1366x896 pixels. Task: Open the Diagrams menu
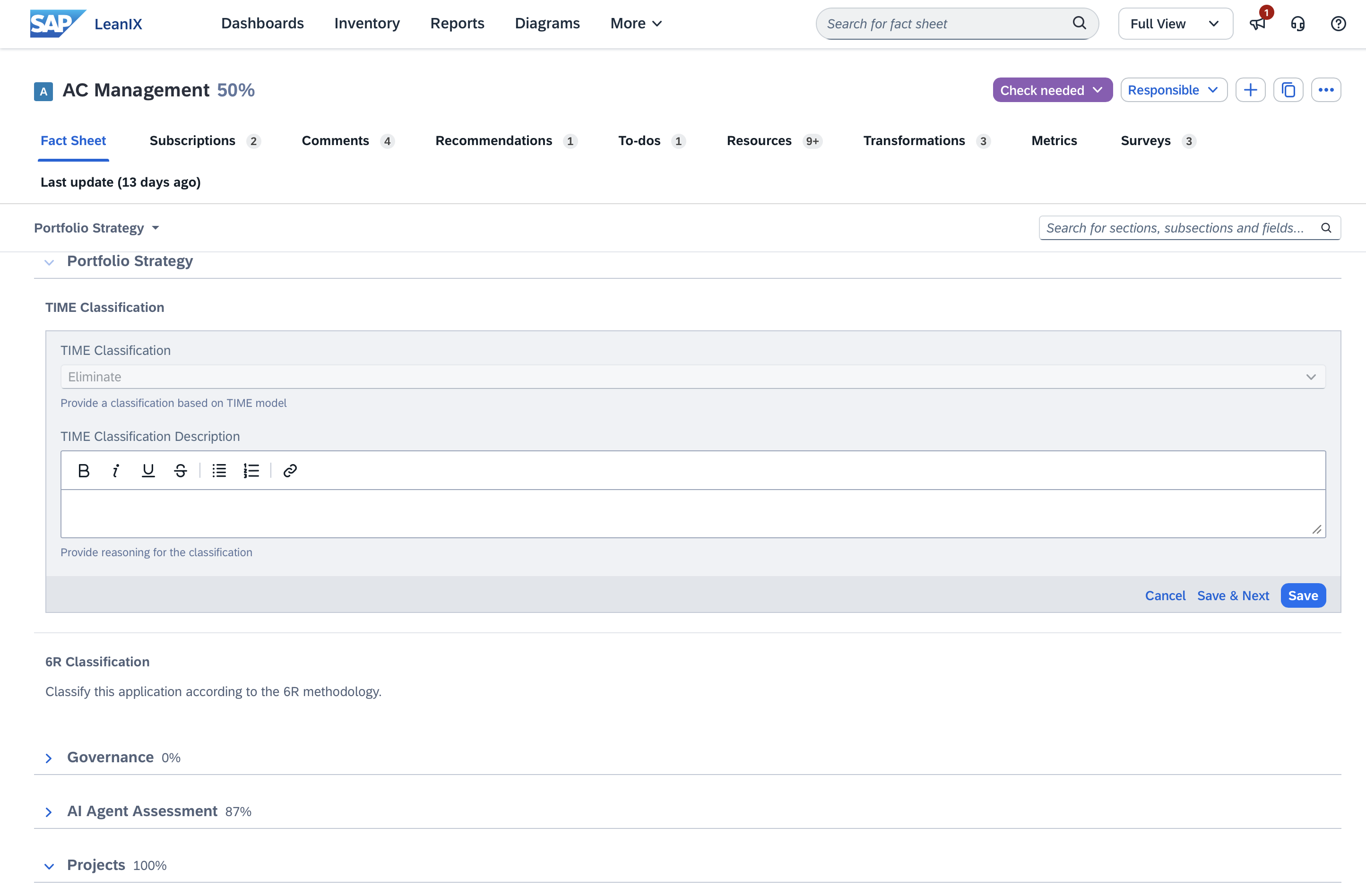(x=547, y=24)
